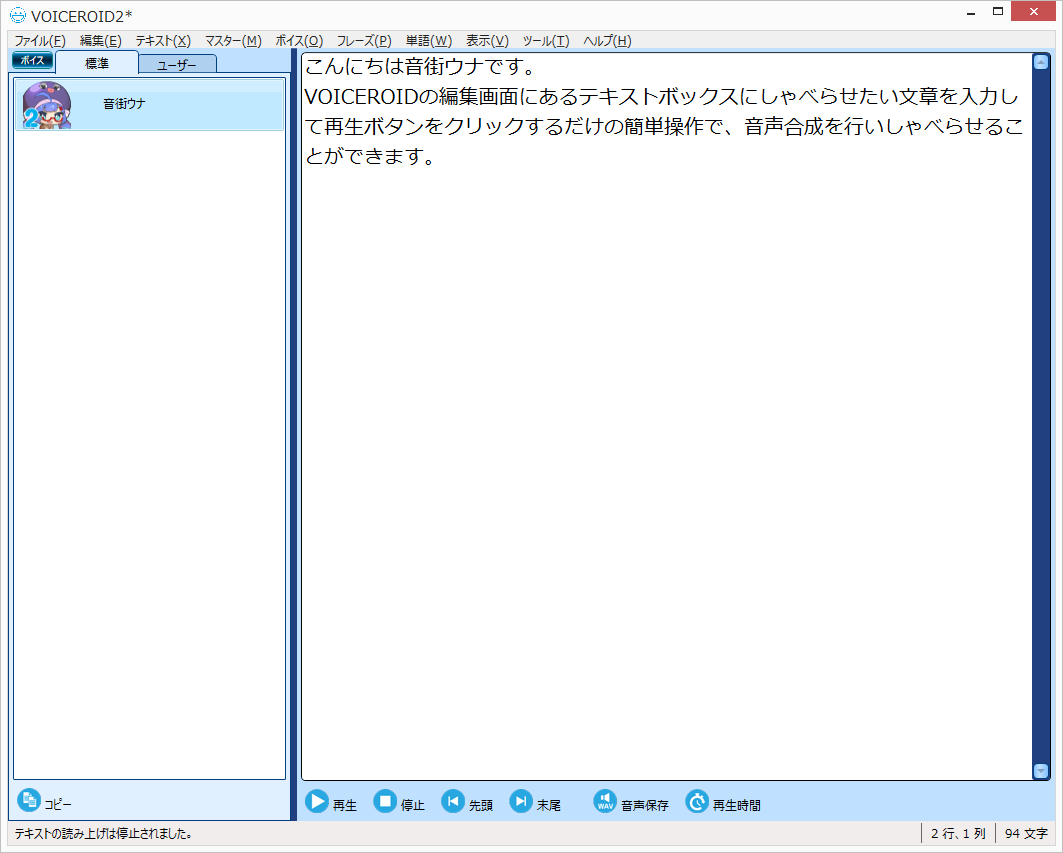
Task: Maximize the VOICEROID2 window
Action: (998, 12)
